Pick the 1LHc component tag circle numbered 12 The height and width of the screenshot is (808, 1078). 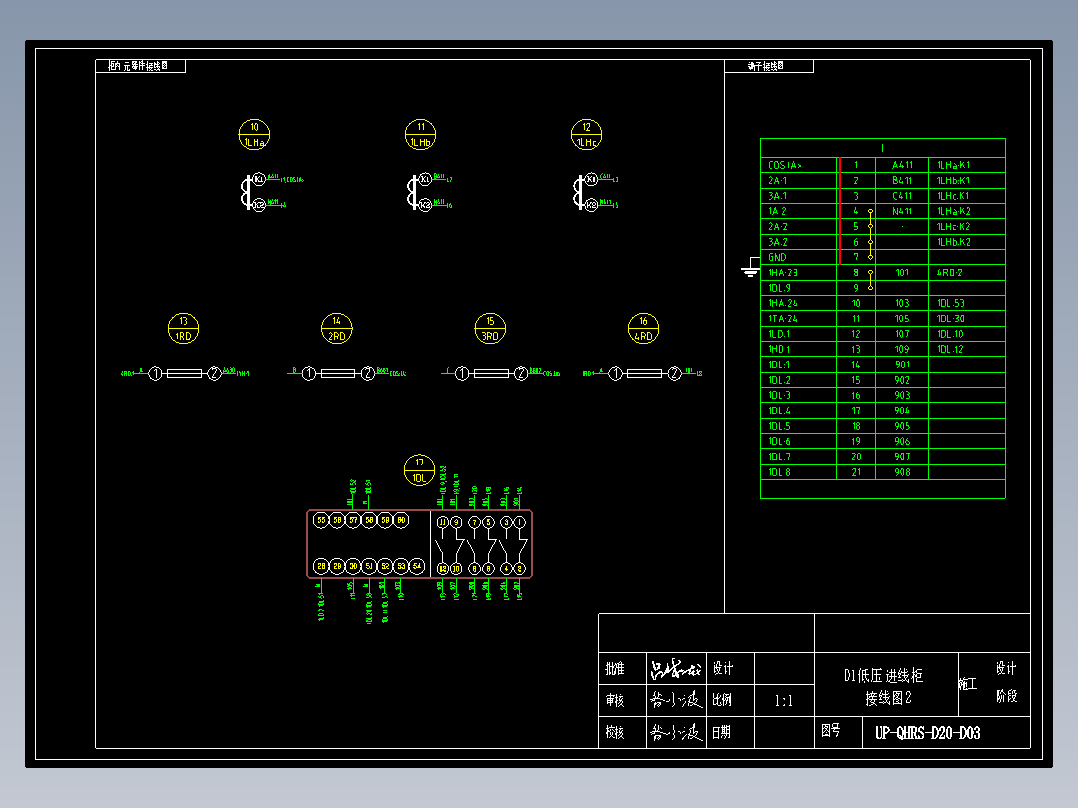coord(586,134)
